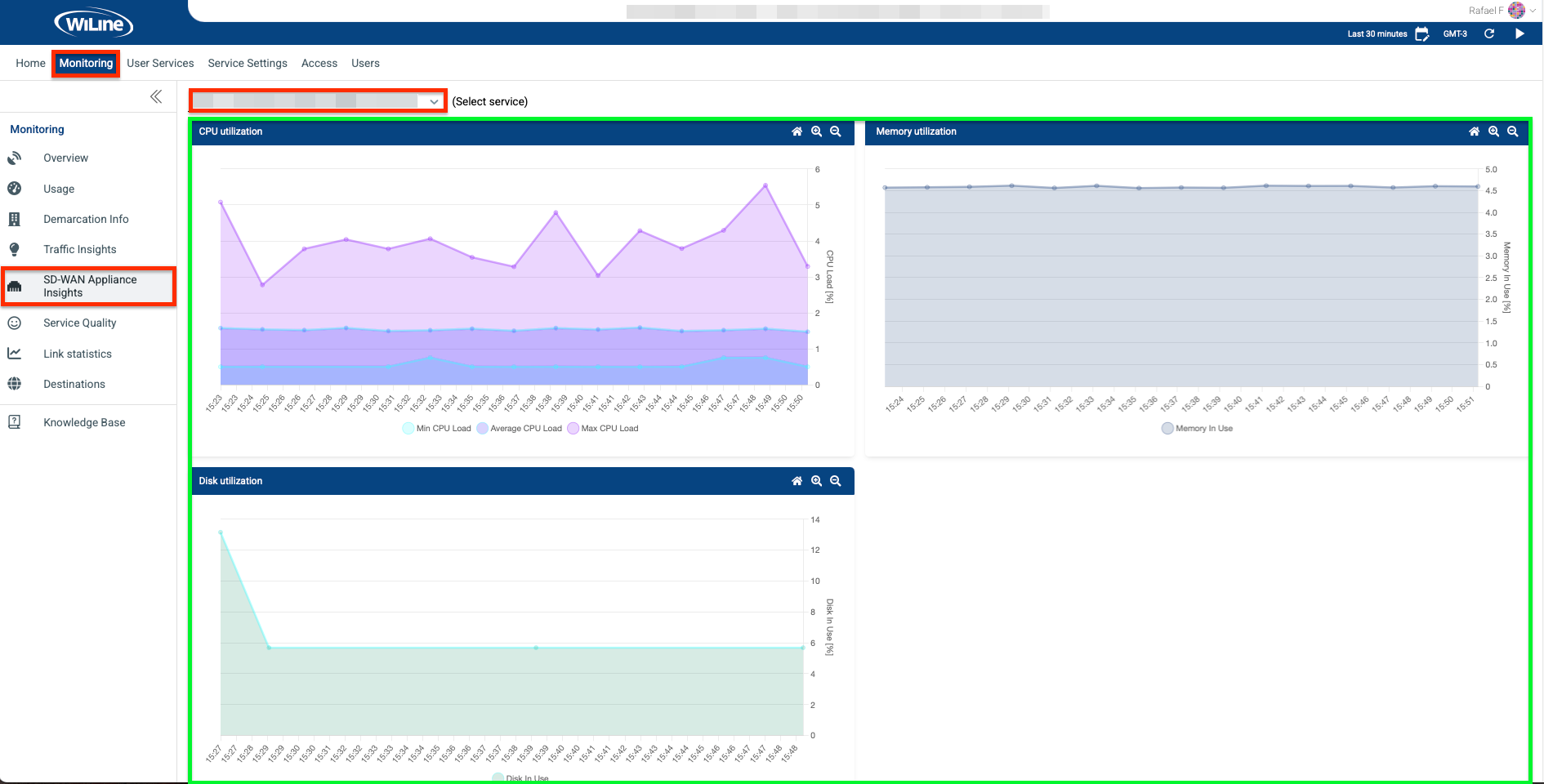Click the Last 30 minutes time range selector
This screenshot has width=1544, height=784.
click(1377, 34)
